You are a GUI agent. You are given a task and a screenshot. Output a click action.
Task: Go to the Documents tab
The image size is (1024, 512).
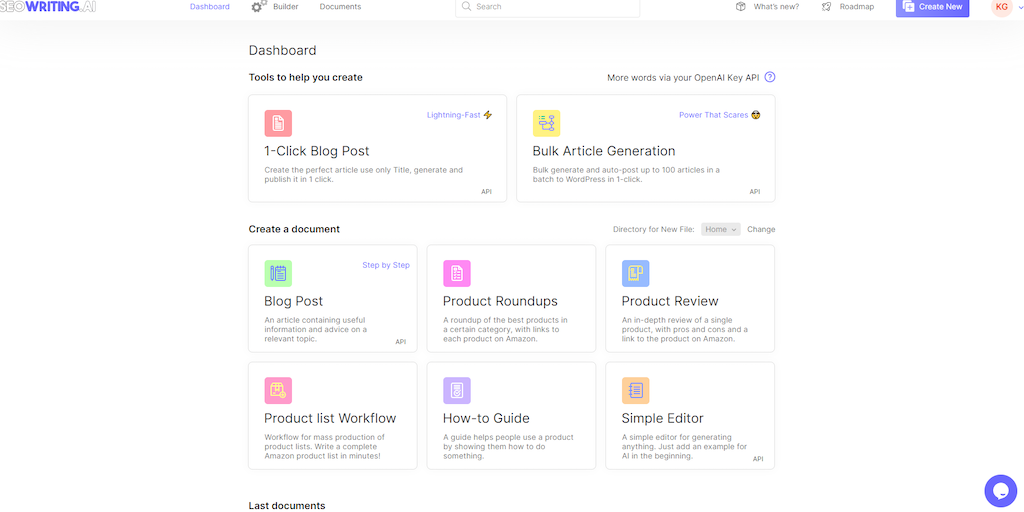[x=340, y=7]
